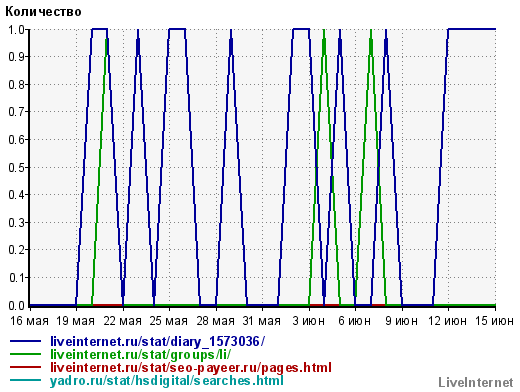Click the yadro.ru/stat/hsdigital/searches.html legend label

point(167,381)
